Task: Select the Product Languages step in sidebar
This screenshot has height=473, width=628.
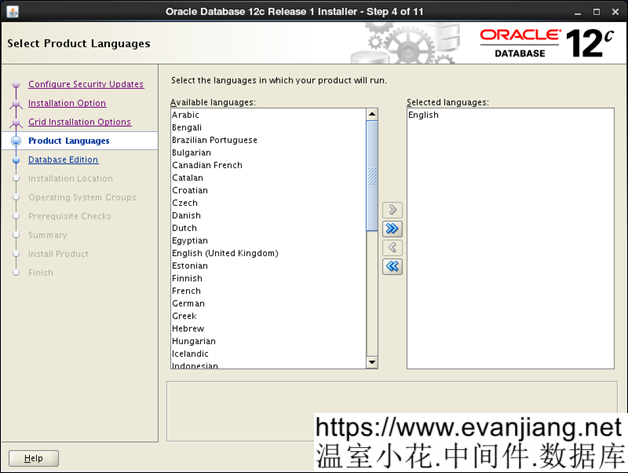Action: tap(69, 141)
